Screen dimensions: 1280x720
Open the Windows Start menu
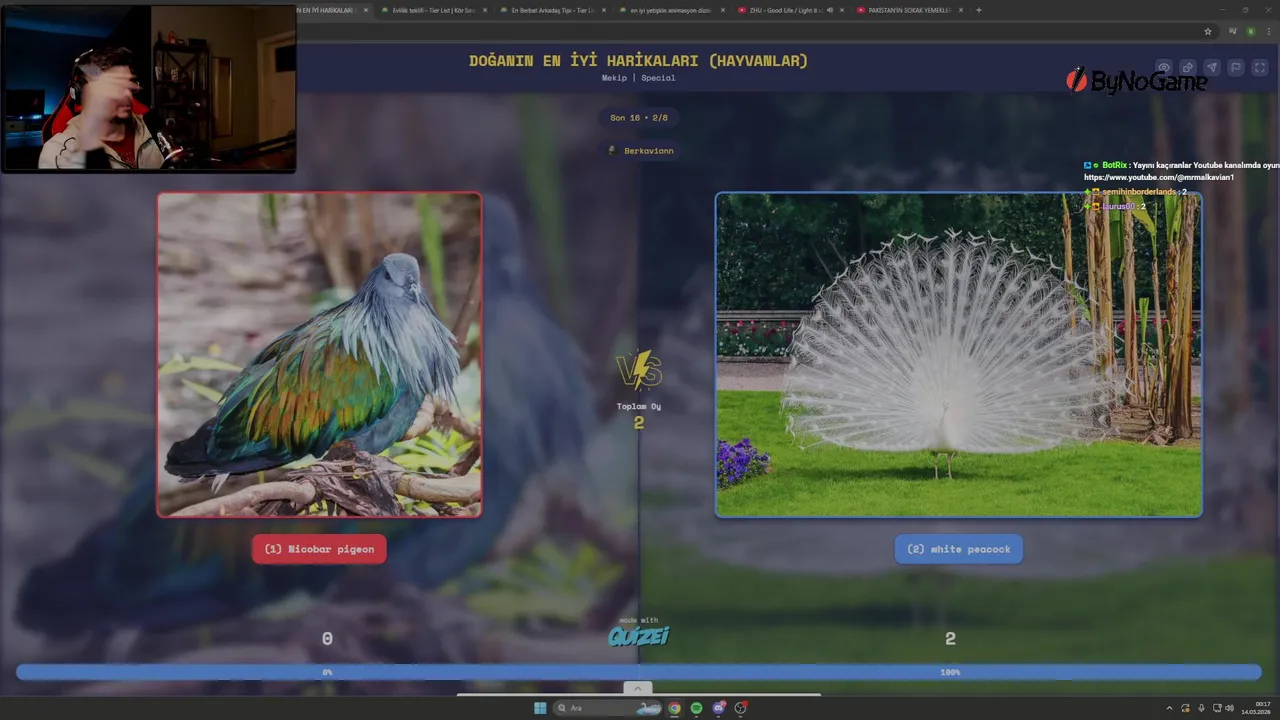click(x=540, y=708)
